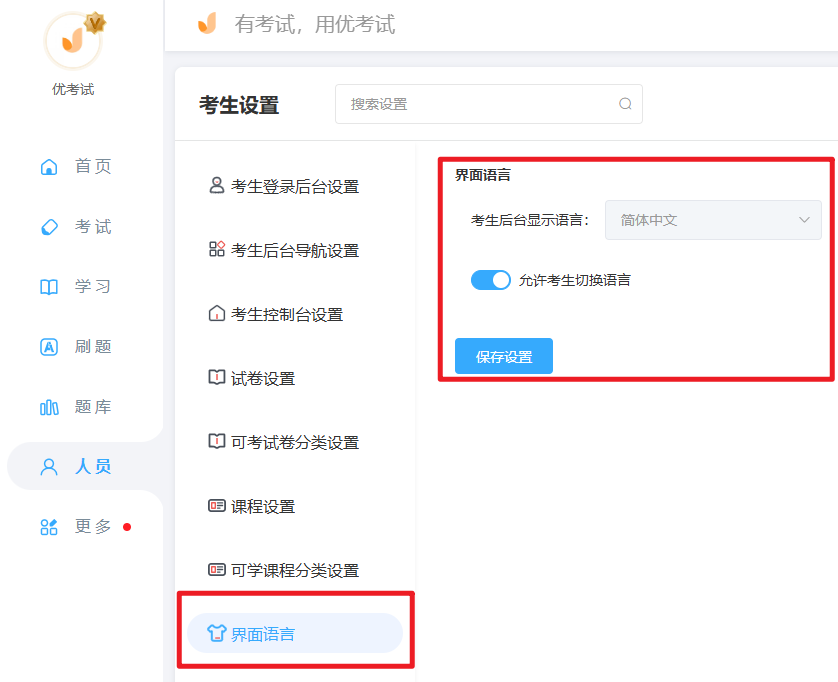Screen dimensions: 838x682
Task: Click the 保存设置 button
Action: (503, 356)
